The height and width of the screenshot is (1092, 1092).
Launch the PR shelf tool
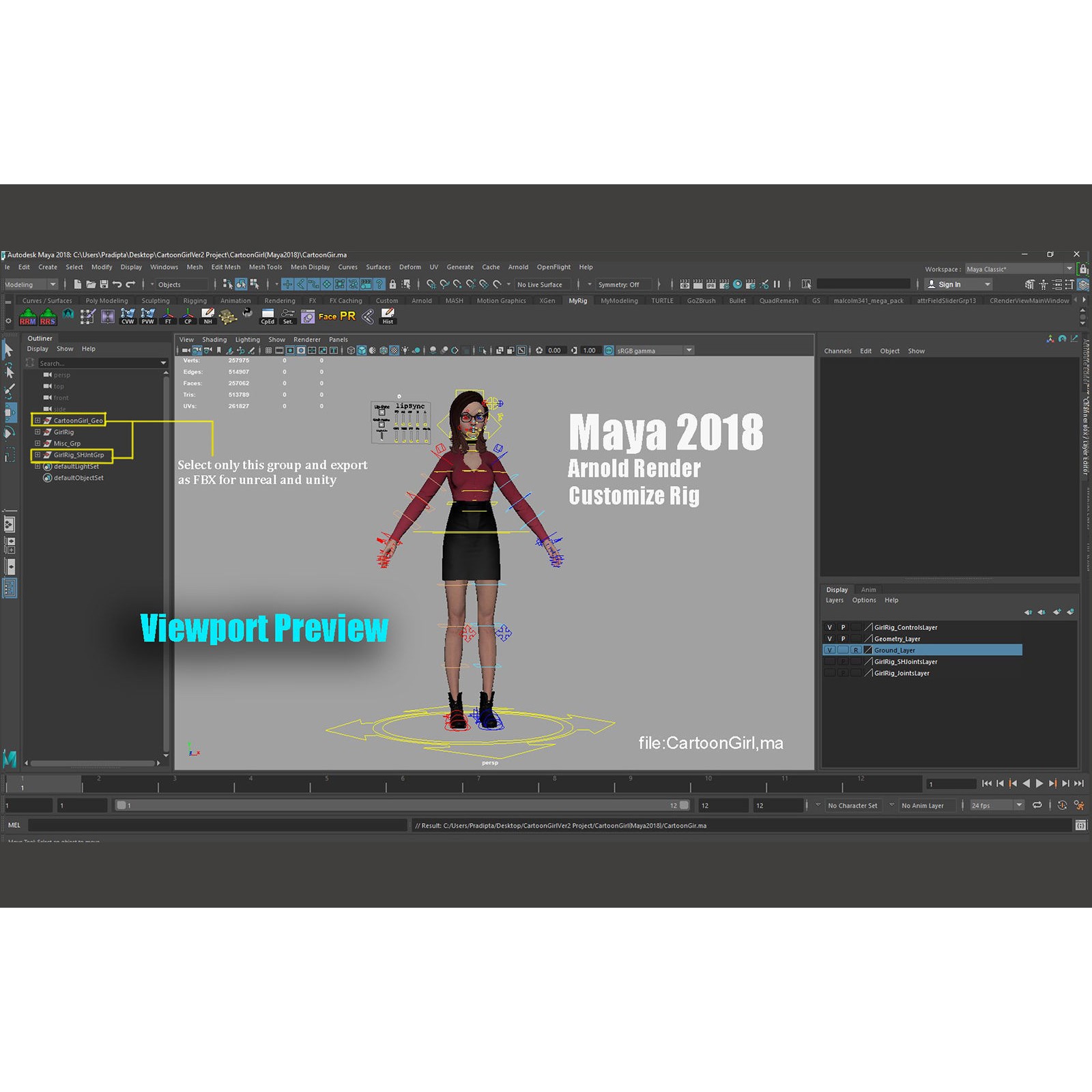[x=347, y=316]
